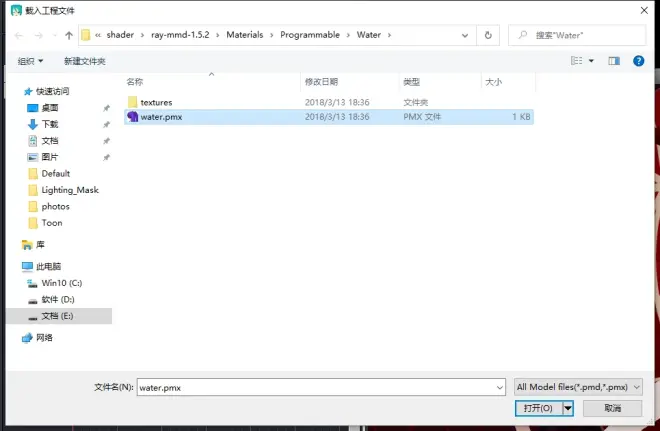Close the 载入工程文件 dialog
The height and width of the screenshot is (431, 660).
(x=644, y=11)
